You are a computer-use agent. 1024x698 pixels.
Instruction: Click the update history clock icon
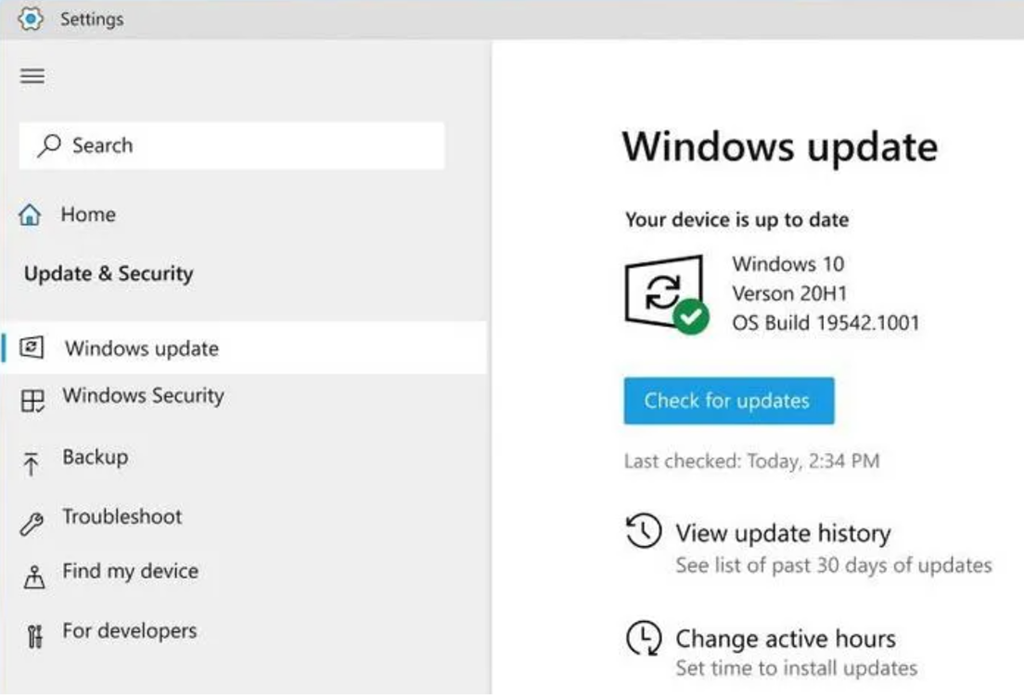(x=643, y=531)
